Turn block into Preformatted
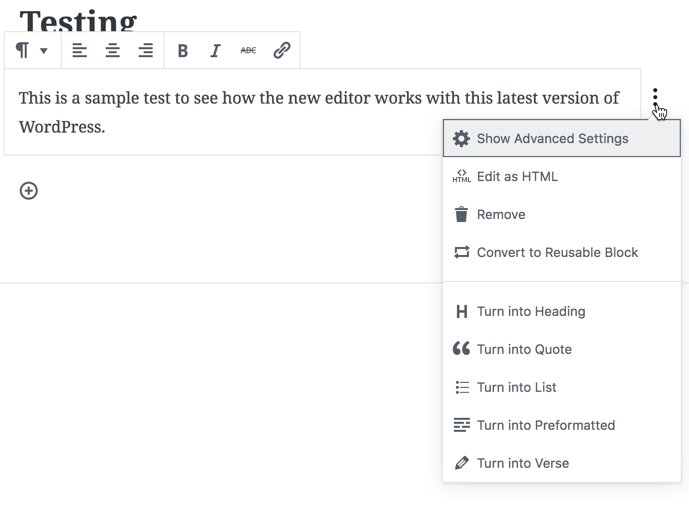Screen dimensions: 689x506 (x=562, y=425)
